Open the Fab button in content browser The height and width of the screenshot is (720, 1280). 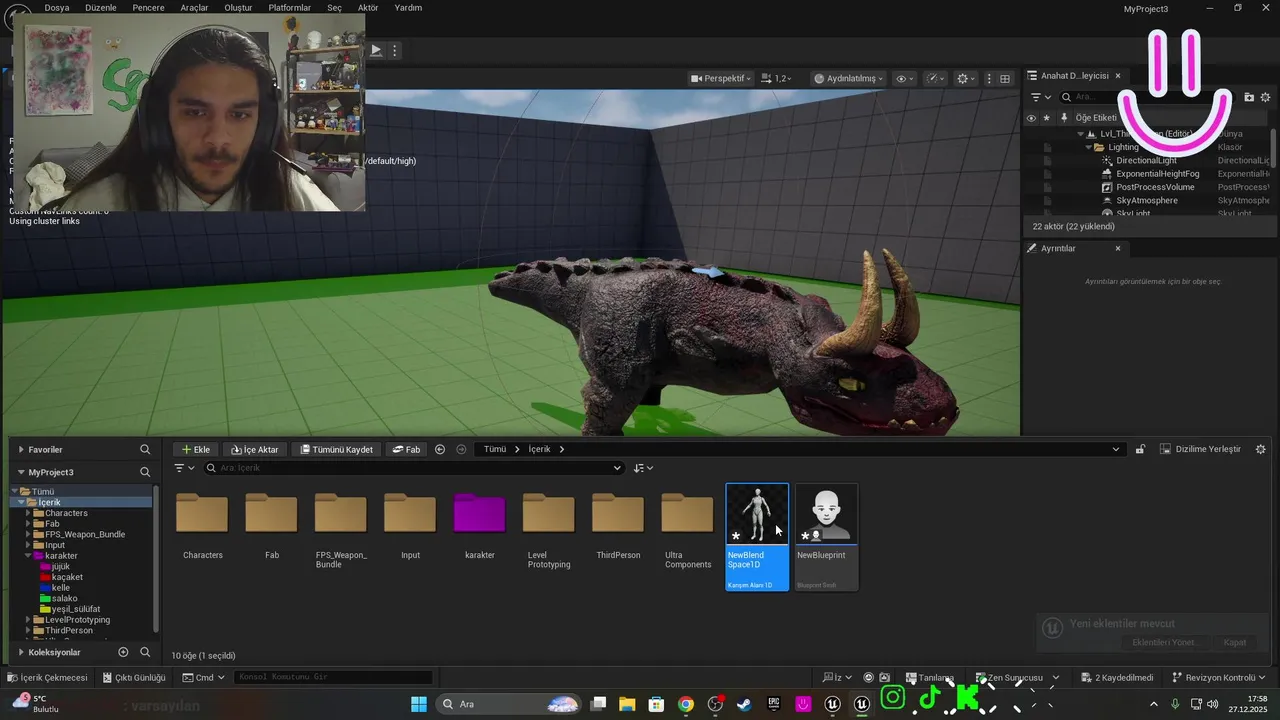coord(405,450)
